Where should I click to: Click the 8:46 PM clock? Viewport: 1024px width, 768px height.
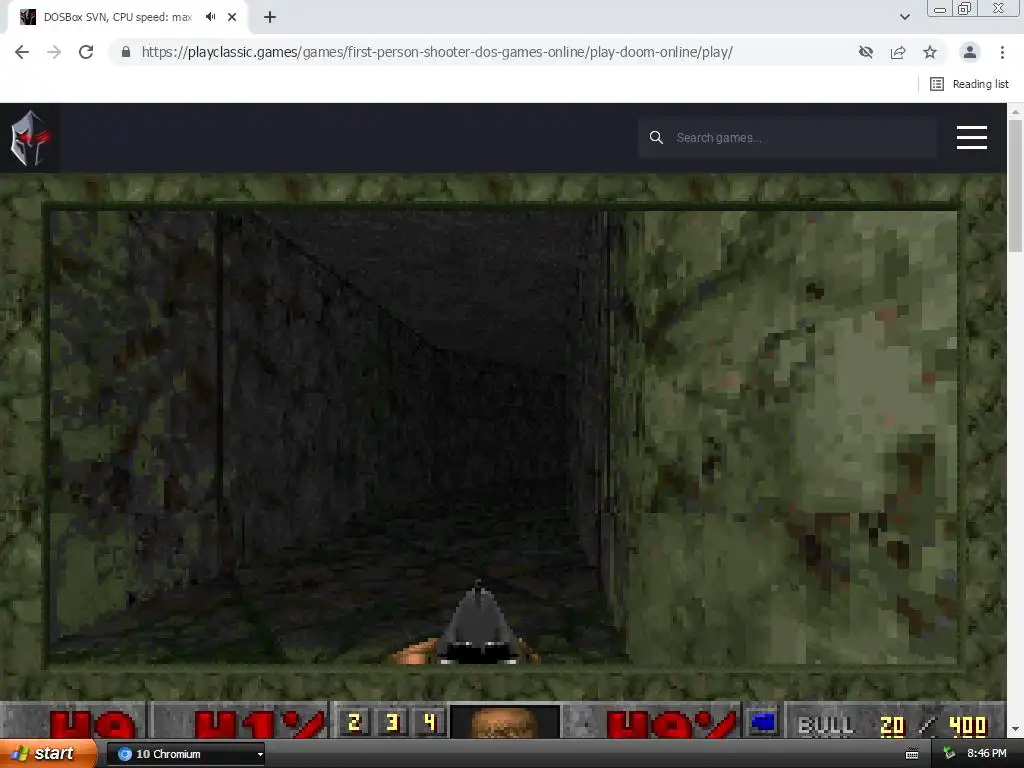[x=987, y=754]
